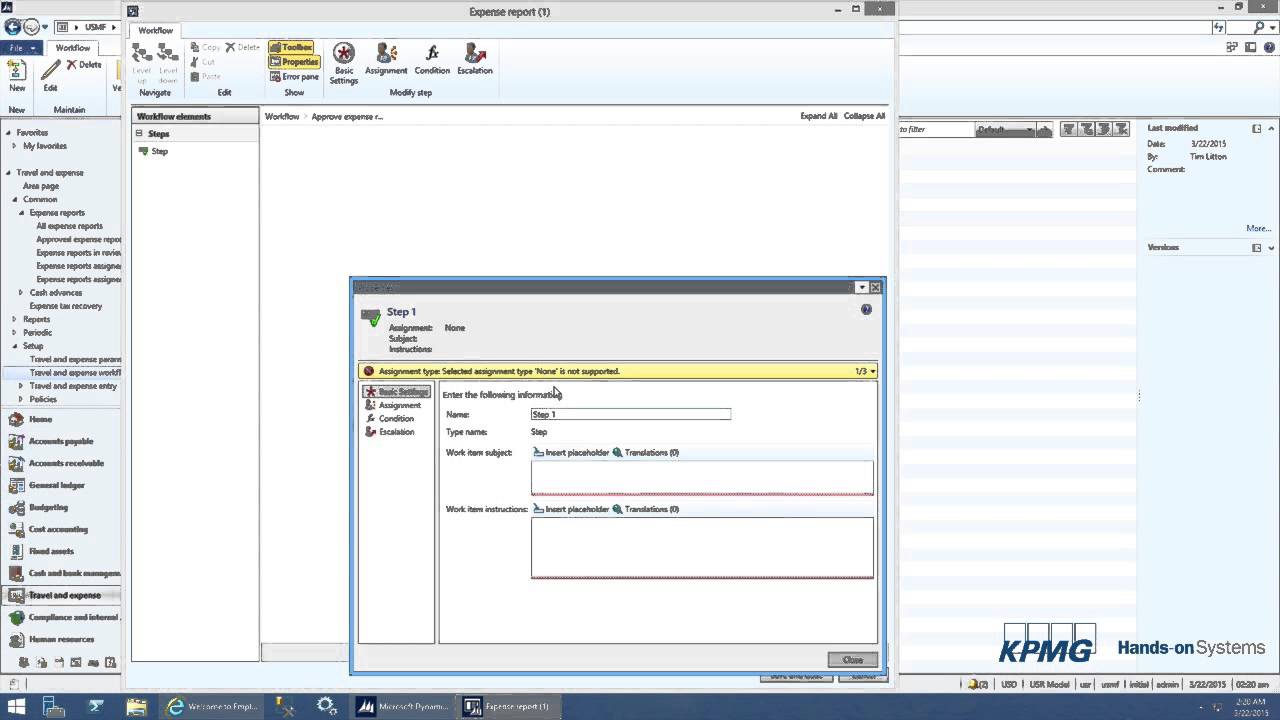
Task: Collapse the Steps group in Workflow elements
Action: pos(139,133)
